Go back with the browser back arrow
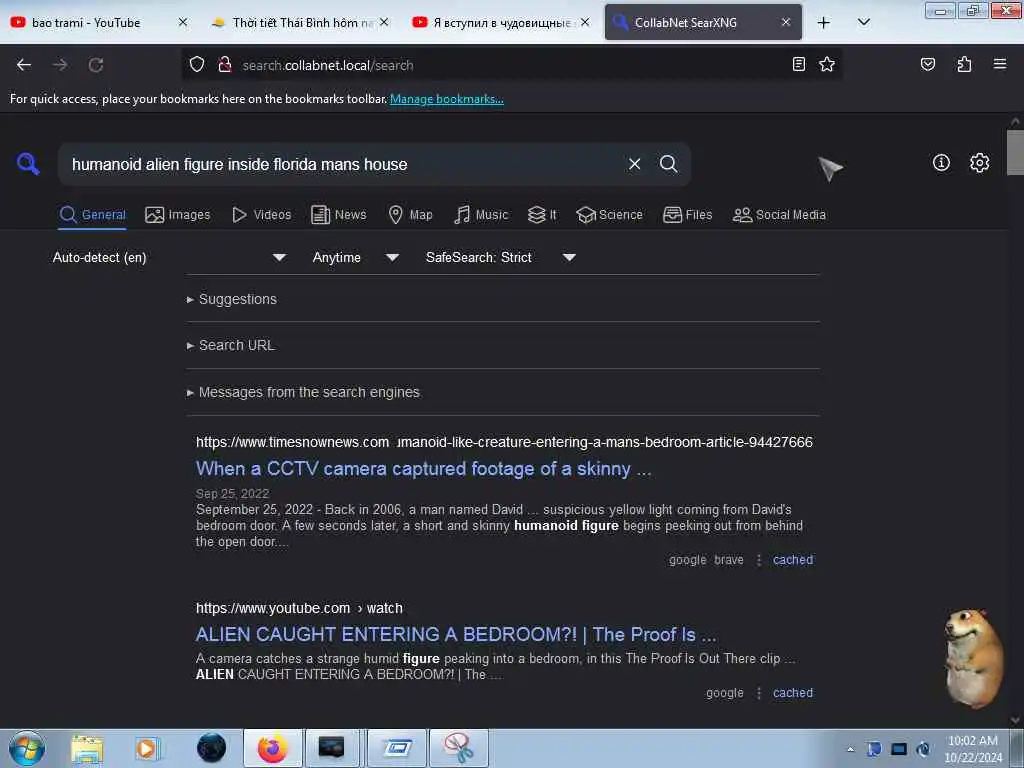This screenshot has width=1024, height=768. 24,65
